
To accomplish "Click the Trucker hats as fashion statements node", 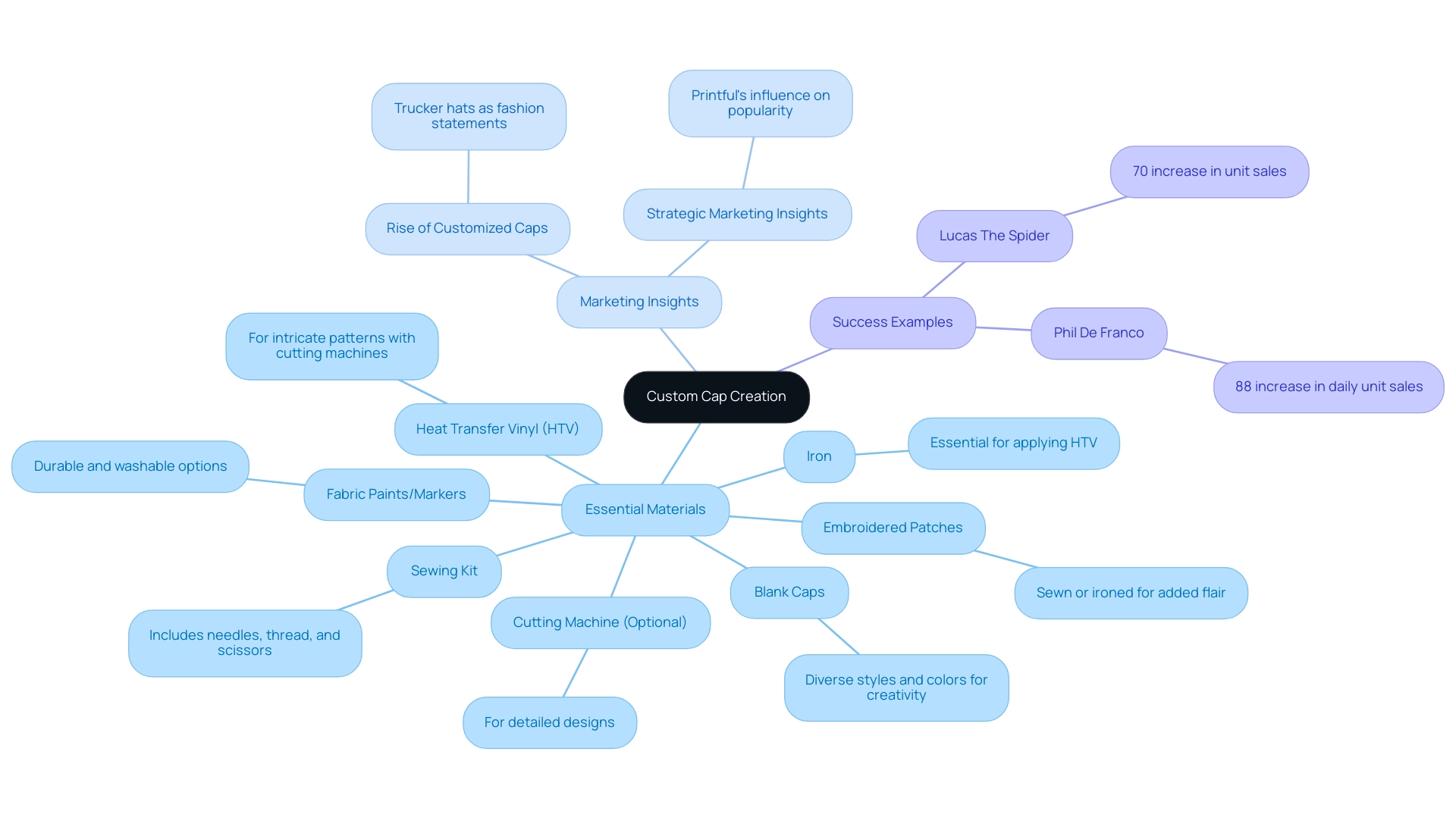I will (x=463, y=113).
